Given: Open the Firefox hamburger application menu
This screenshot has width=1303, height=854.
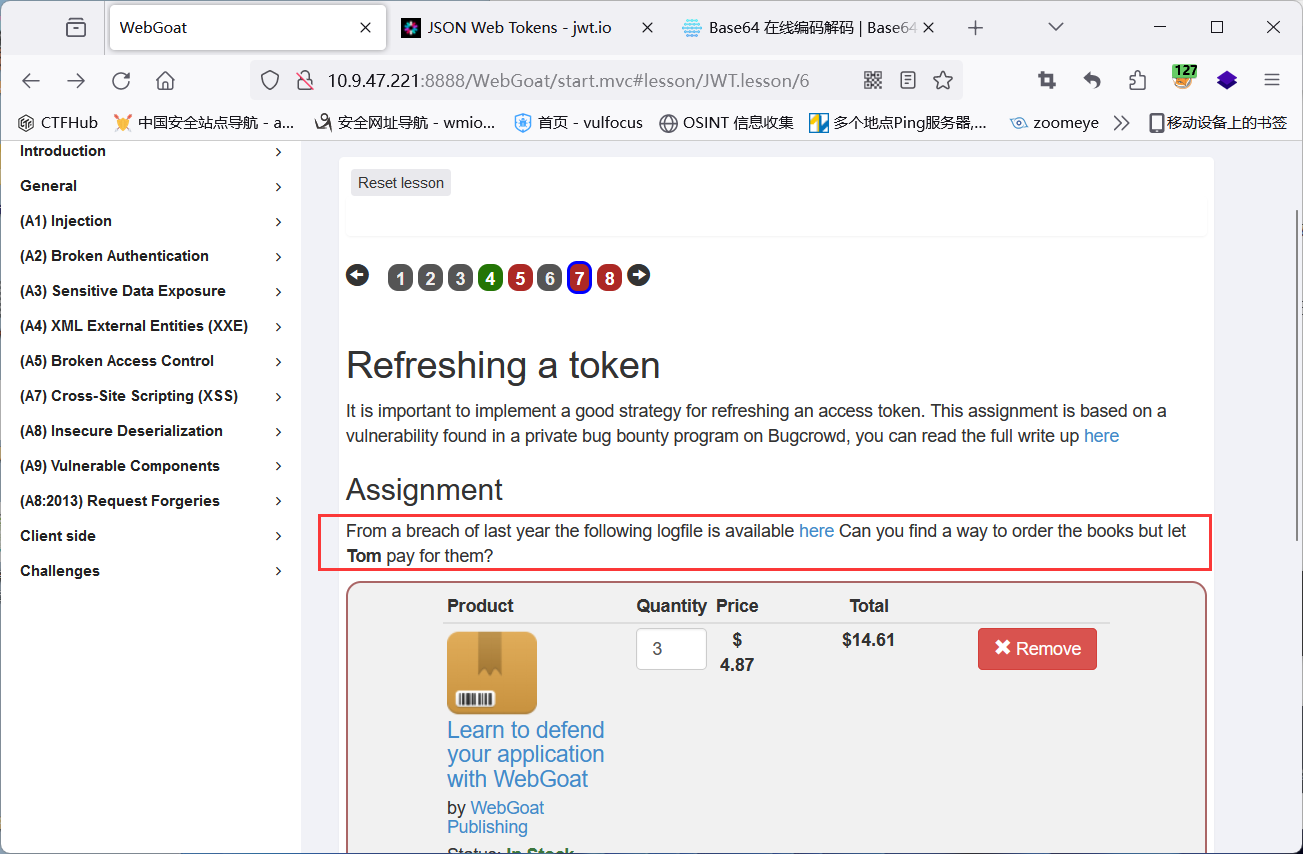Looking at the screenshot, I should click(1272, 81).
